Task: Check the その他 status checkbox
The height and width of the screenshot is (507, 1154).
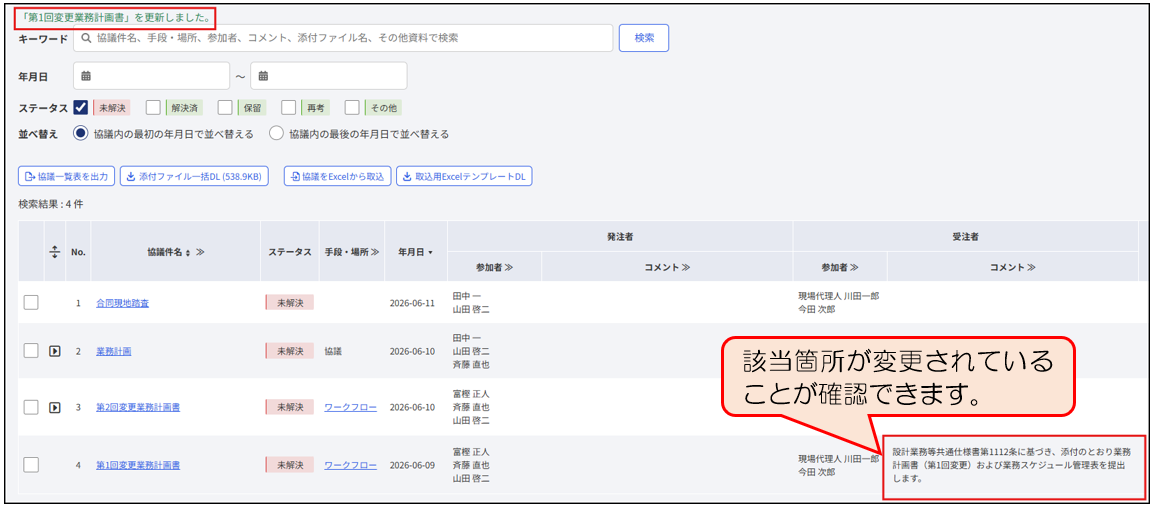Action: [x=352, y=107]
